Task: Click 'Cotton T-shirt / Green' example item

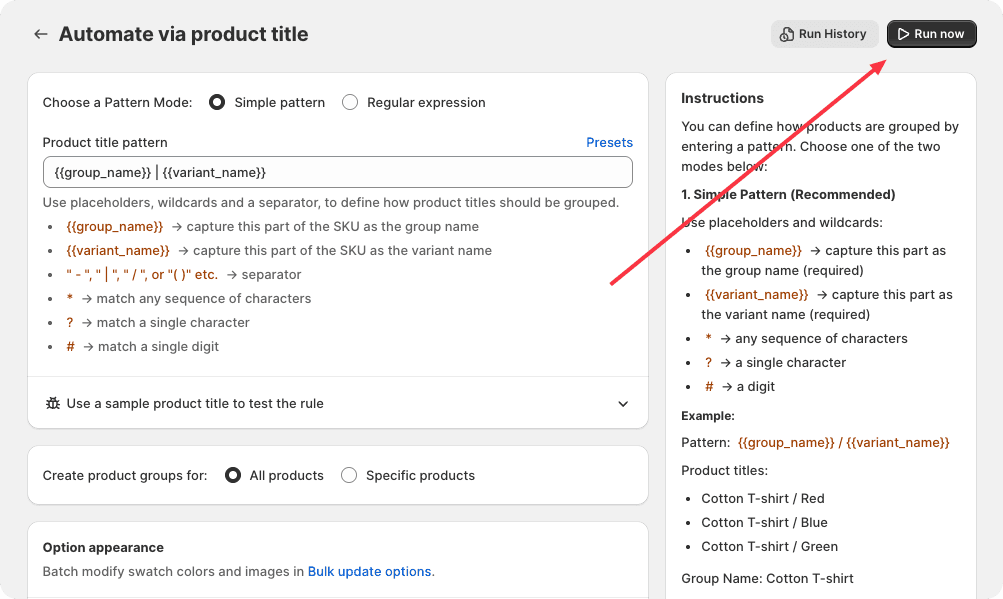Action: 770,547
